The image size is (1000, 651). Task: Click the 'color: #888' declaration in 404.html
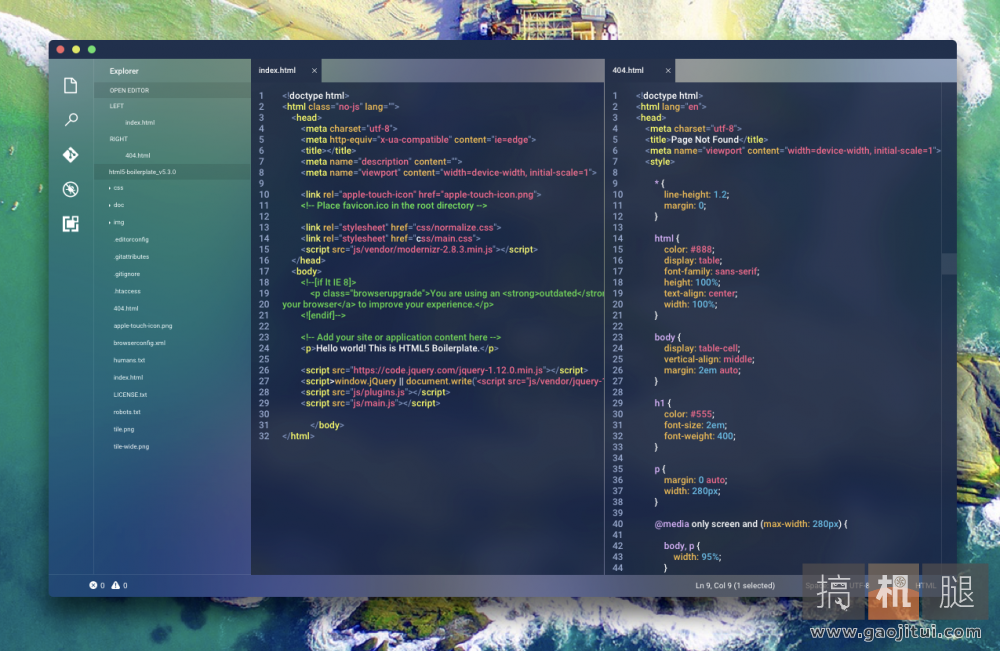689,250
